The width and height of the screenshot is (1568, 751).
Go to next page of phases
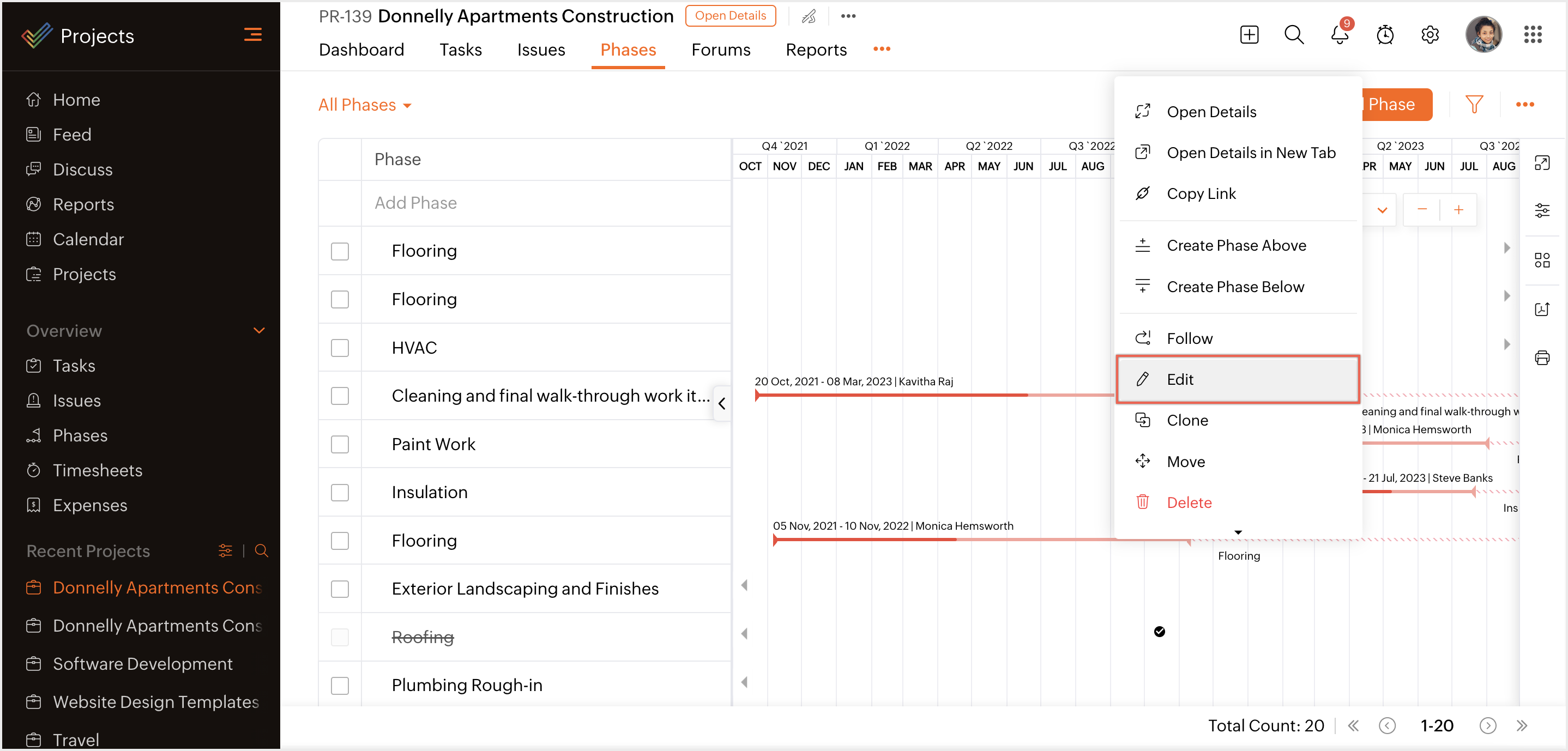pyautogui.click(x=1487, y=725)
